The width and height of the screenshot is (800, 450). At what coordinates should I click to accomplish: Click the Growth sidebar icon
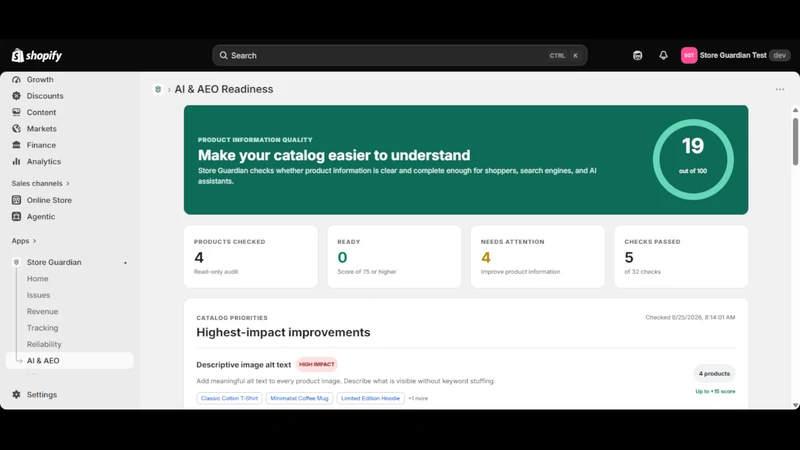[16, 80]
